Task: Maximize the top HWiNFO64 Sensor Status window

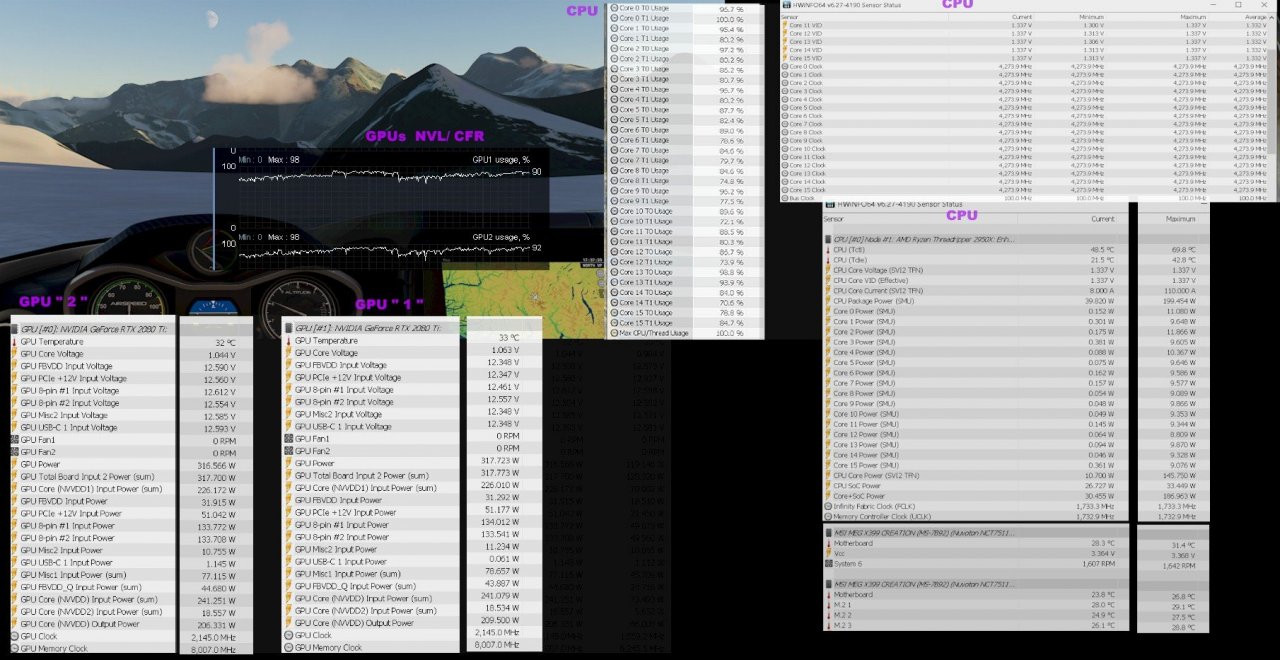Action: click(1238, 5)
